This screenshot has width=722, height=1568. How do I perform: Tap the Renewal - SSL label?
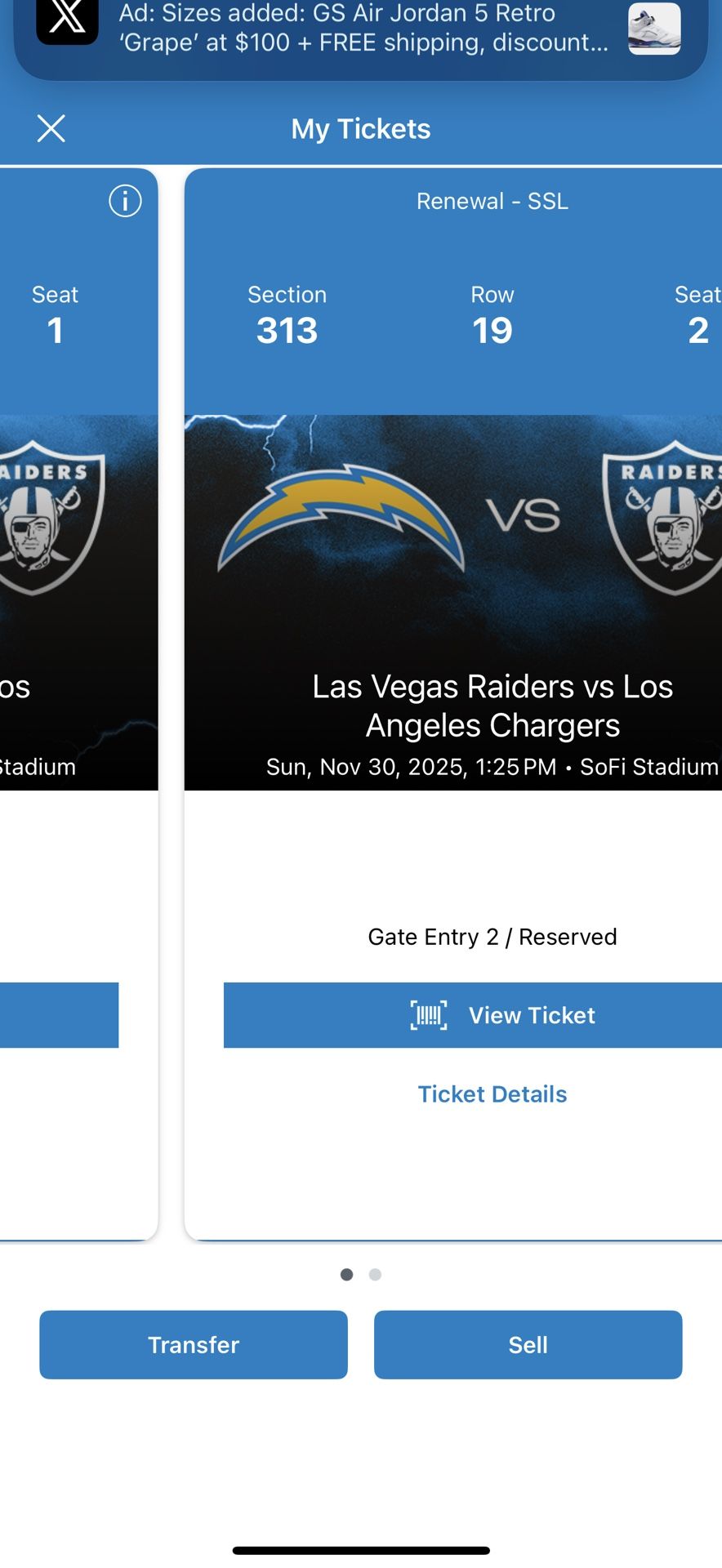[492, 201]
